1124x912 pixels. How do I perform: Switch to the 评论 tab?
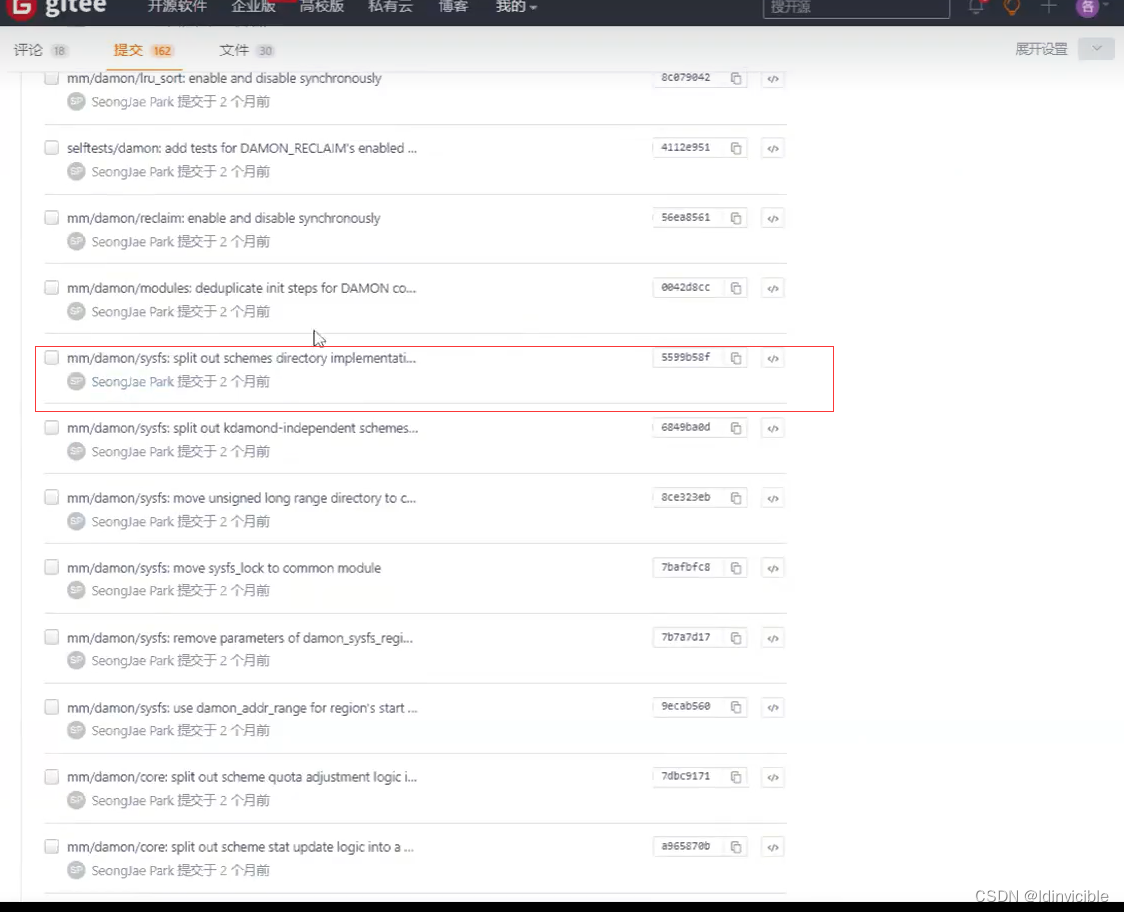[x=28, y=50]
